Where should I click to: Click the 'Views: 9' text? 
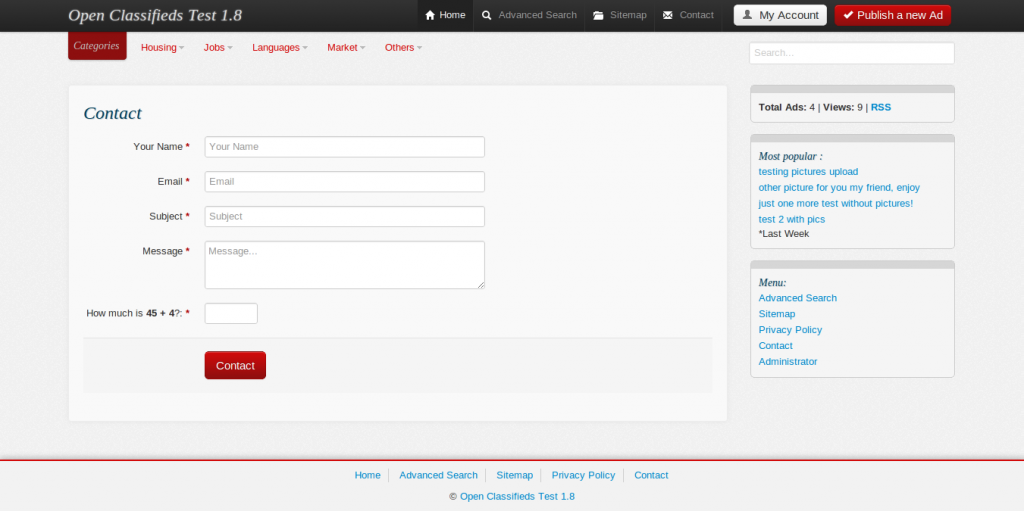coord(843,107)
